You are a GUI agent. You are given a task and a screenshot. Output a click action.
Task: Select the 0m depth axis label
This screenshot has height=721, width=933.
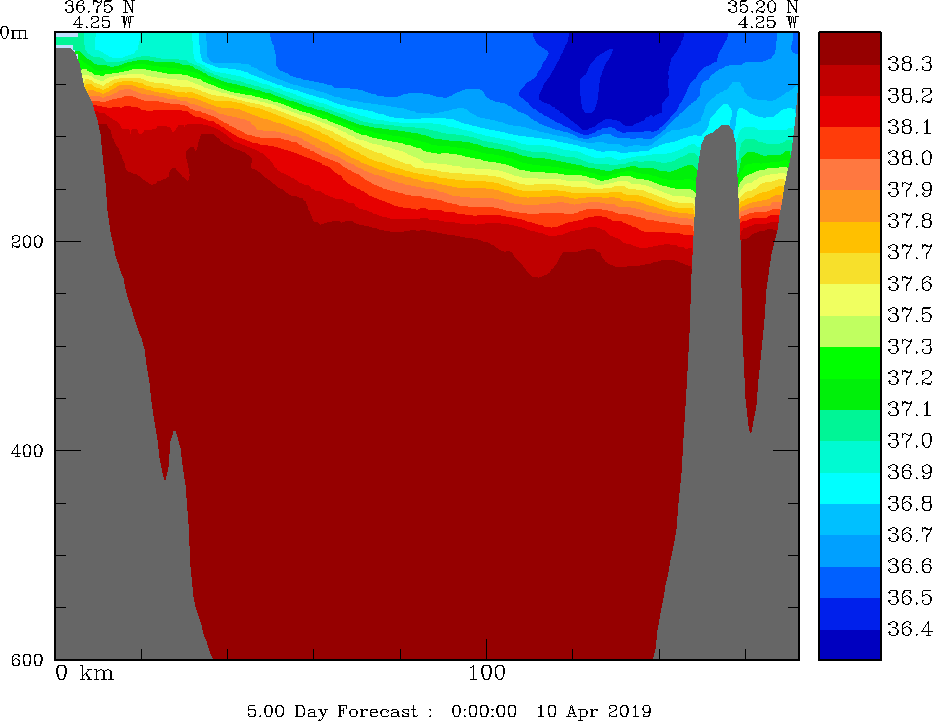pos(14,33)
